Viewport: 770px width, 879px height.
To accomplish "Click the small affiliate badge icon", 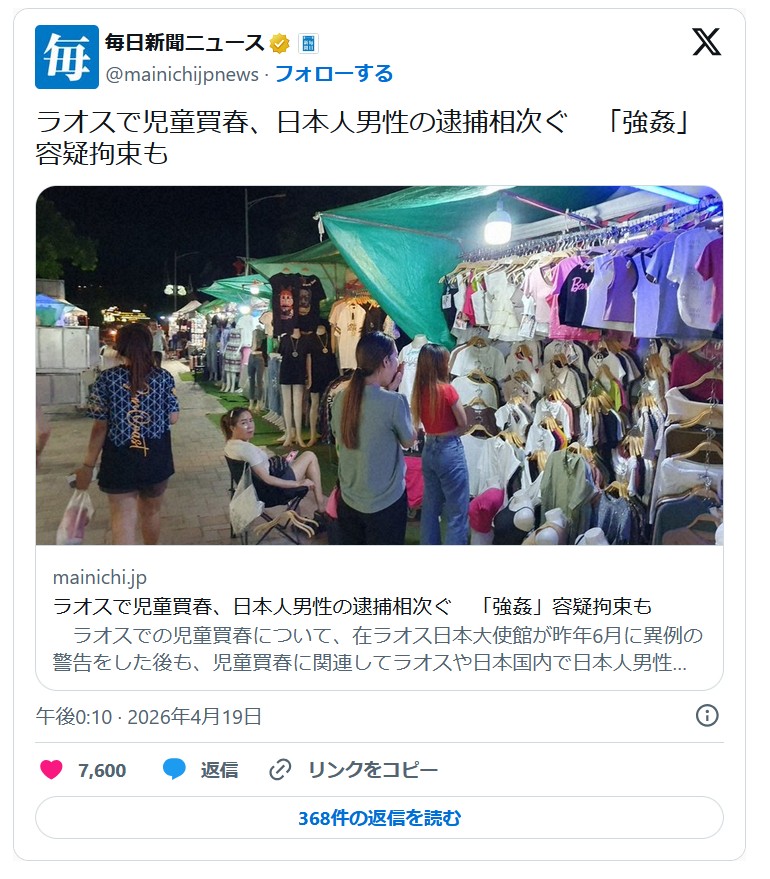I will [x=308, y=43].
